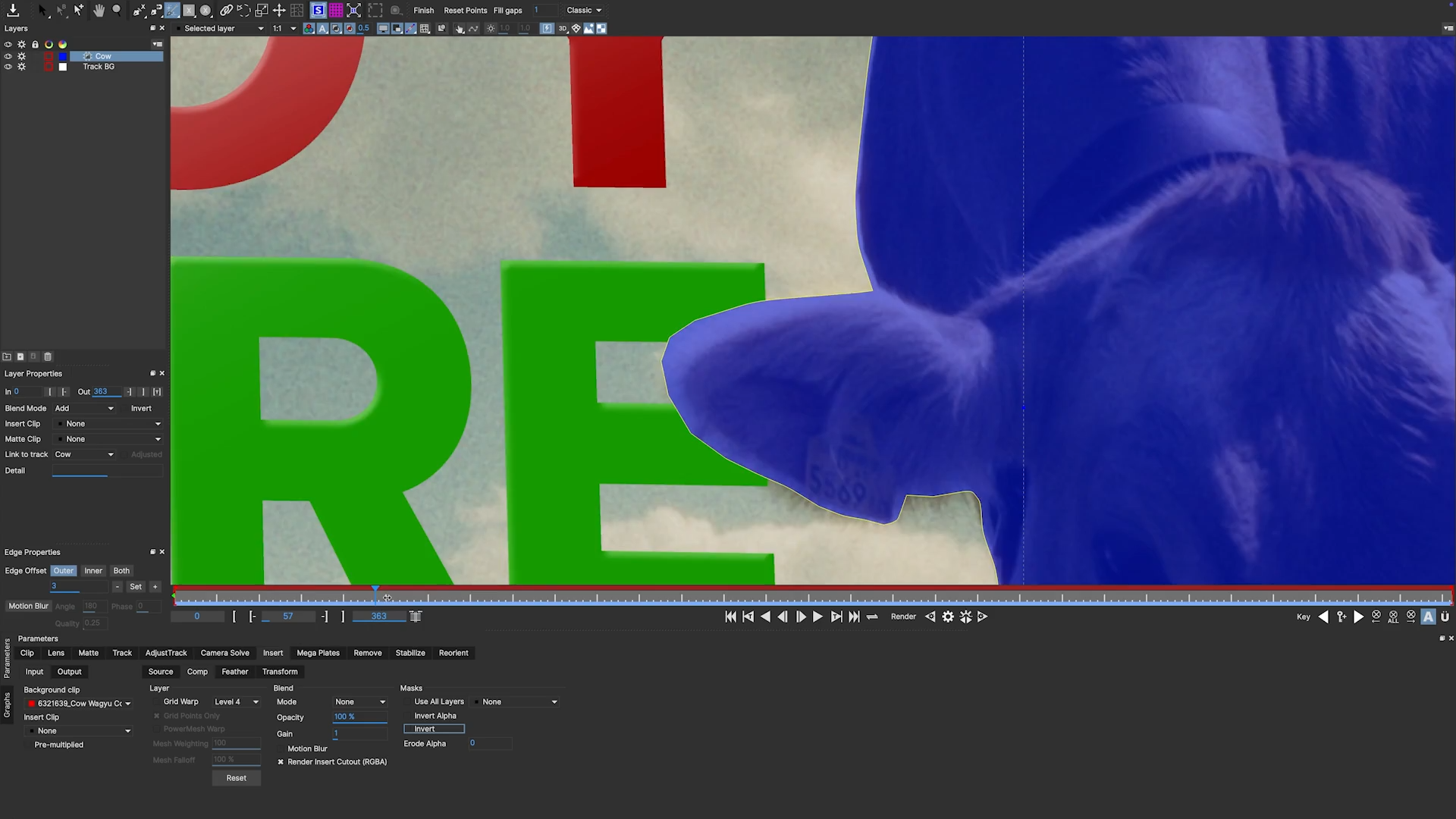Hide the Cow layer visibility eye
This screenshot has height=819, width=1456.
coord(8,56)
